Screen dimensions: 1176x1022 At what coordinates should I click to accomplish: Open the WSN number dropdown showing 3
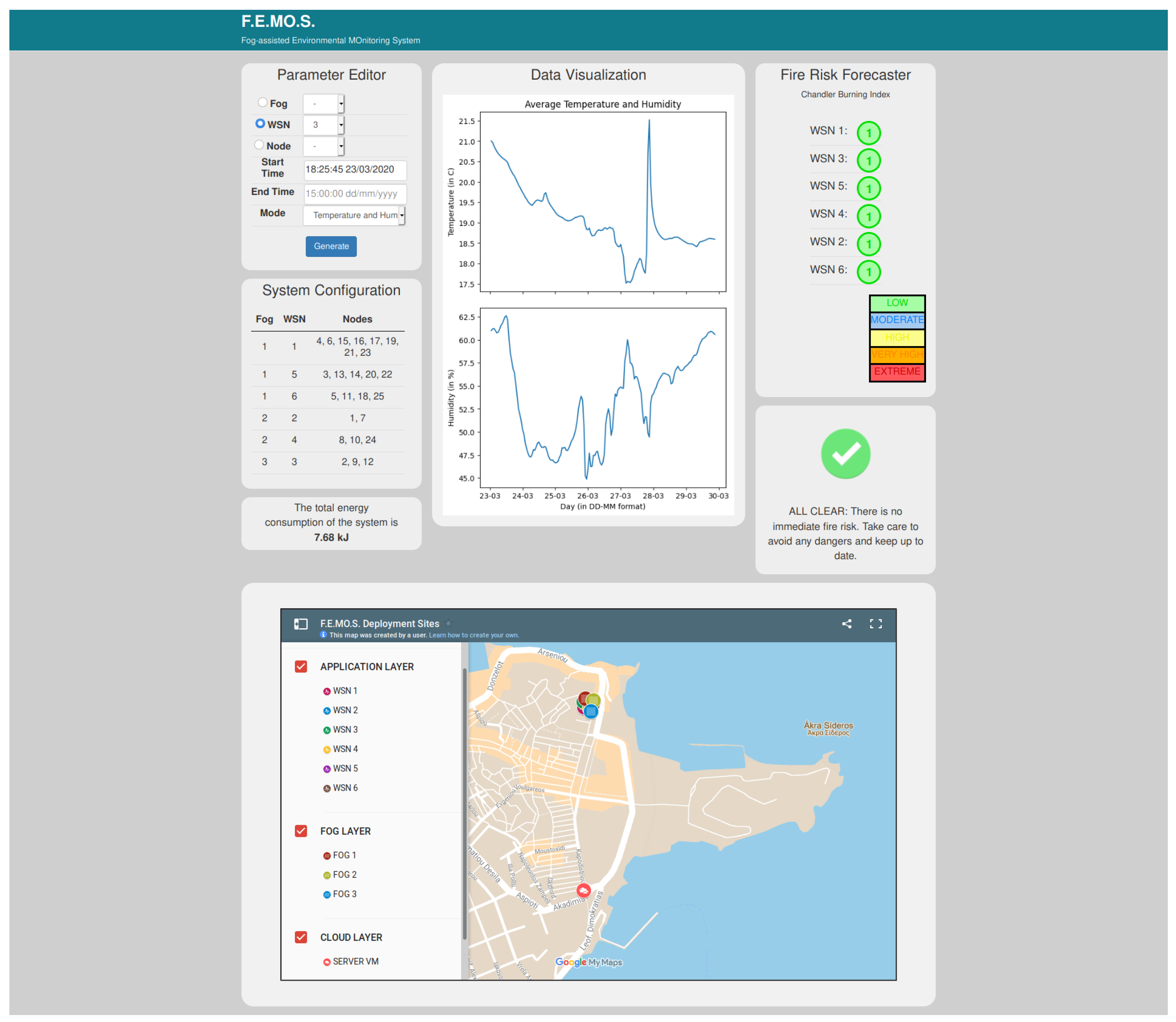(x=324, y=125)
